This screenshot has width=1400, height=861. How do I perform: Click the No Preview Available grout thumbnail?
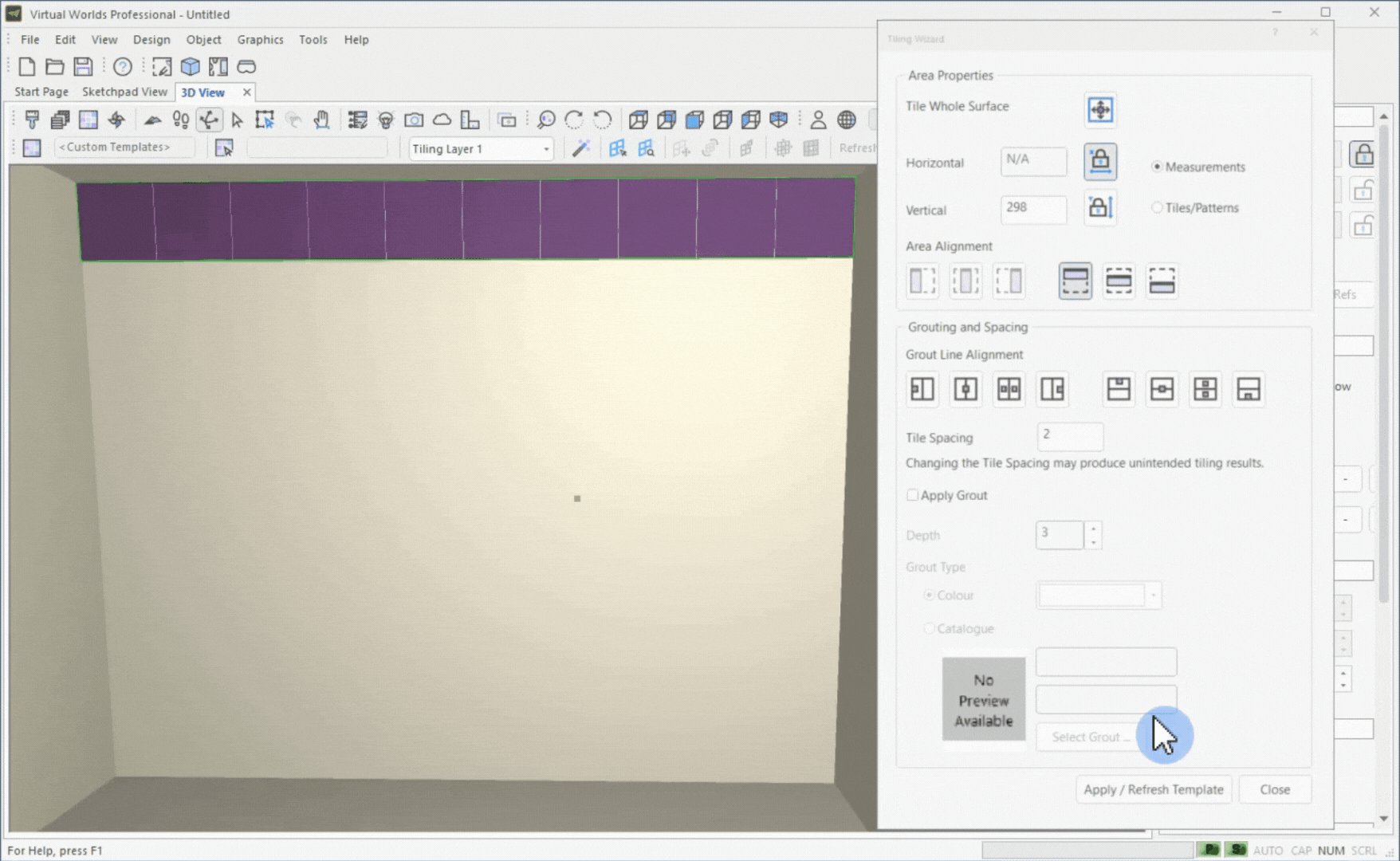coord(984,699)
